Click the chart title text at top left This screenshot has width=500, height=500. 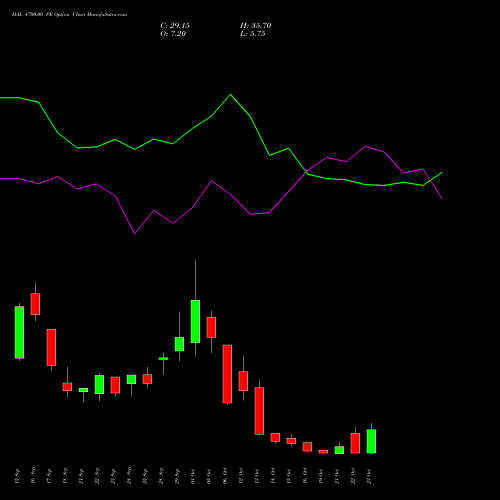click(x=69, y=15)
